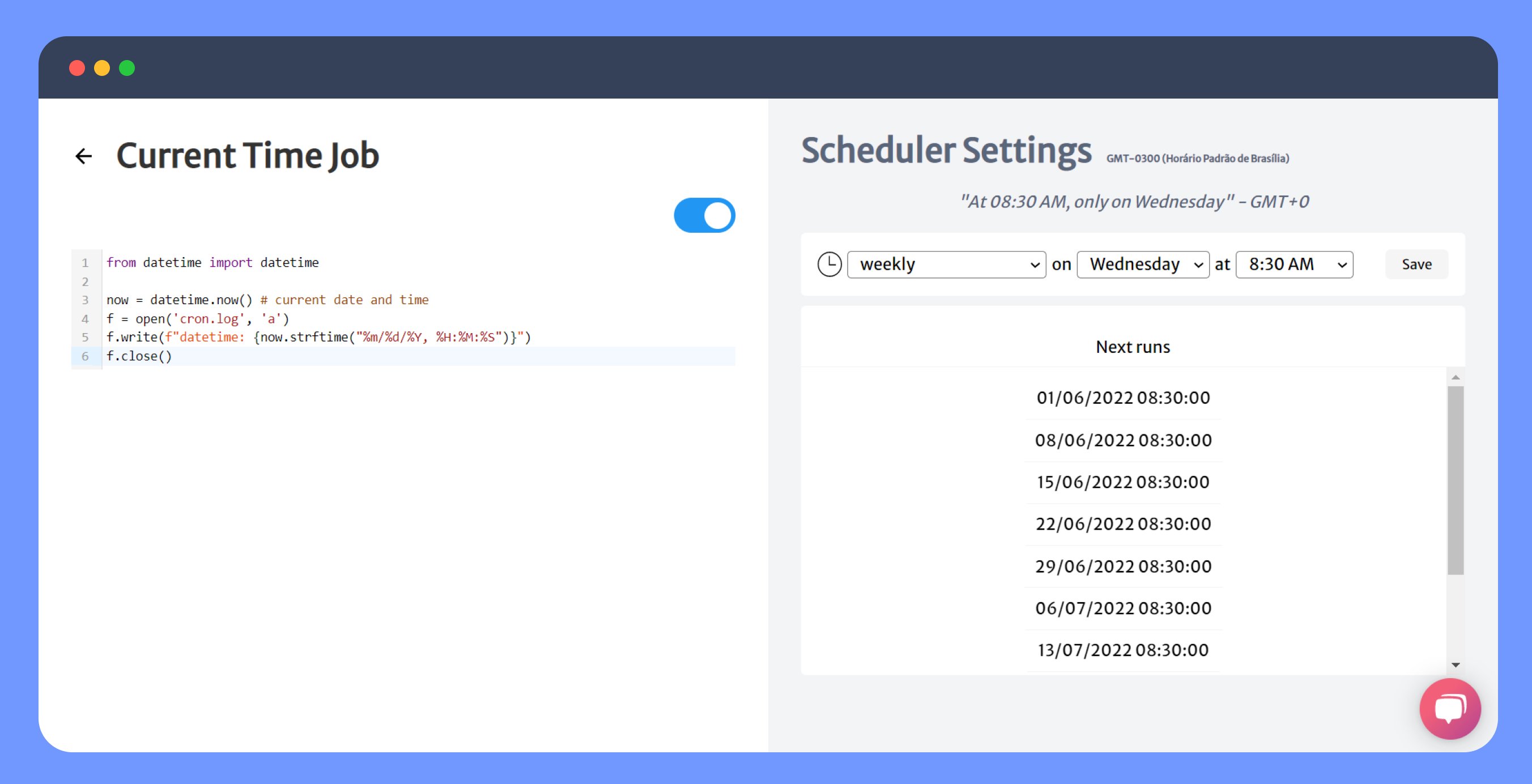The width and height of the screenshot is (1532, 784).
Task: Click the Current Time Job title
Action: point(248,156)
